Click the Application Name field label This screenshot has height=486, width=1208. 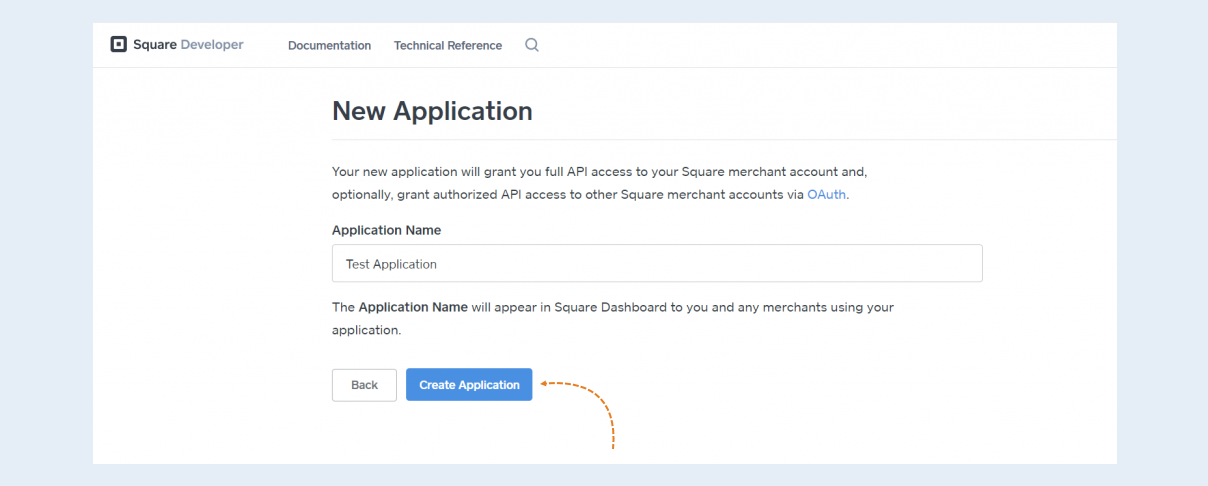pyautogui.click(x=386, y=230)
